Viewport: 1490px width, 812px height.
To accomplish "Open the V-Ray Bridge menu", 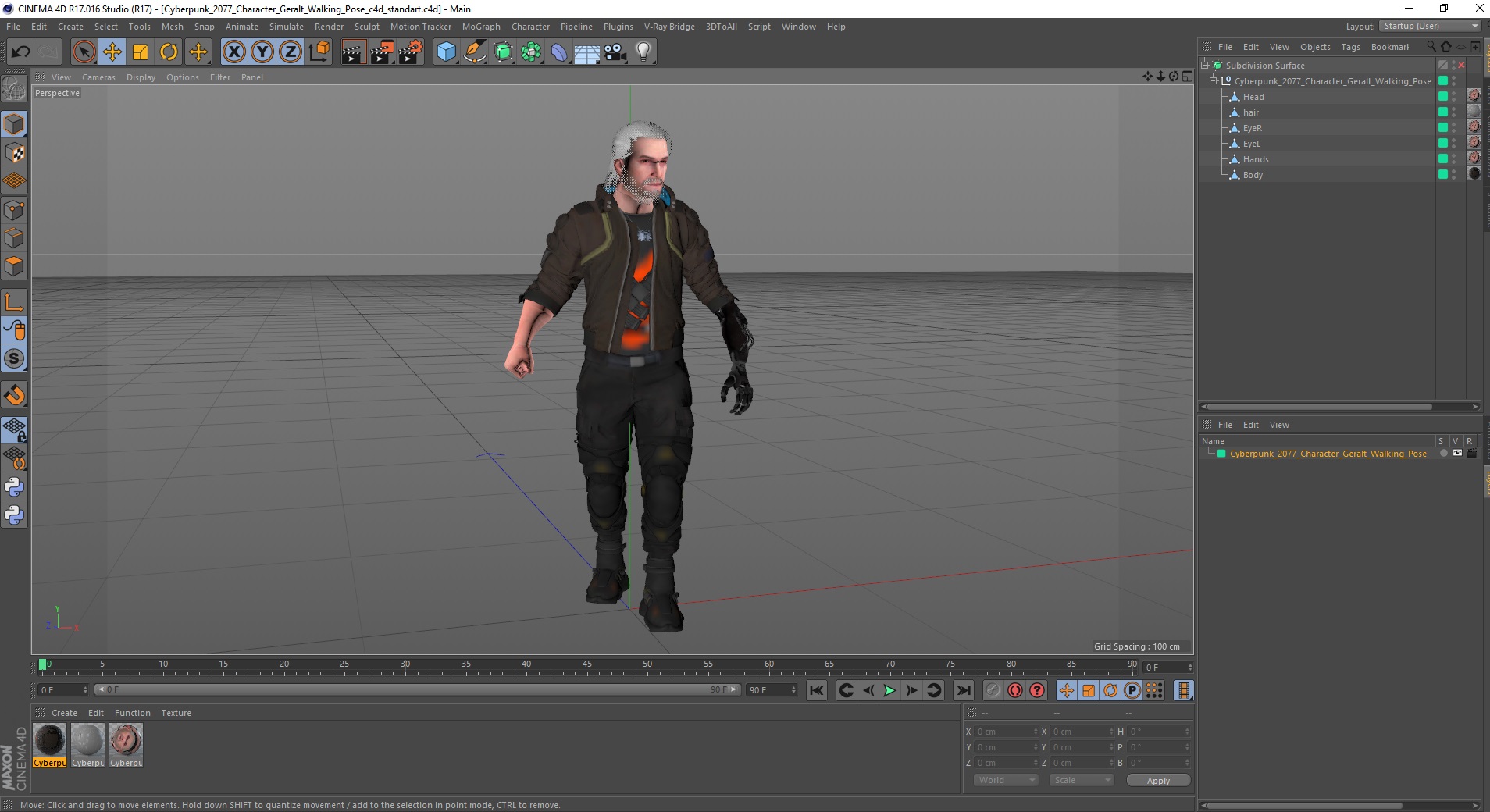I will pos(669,27).
